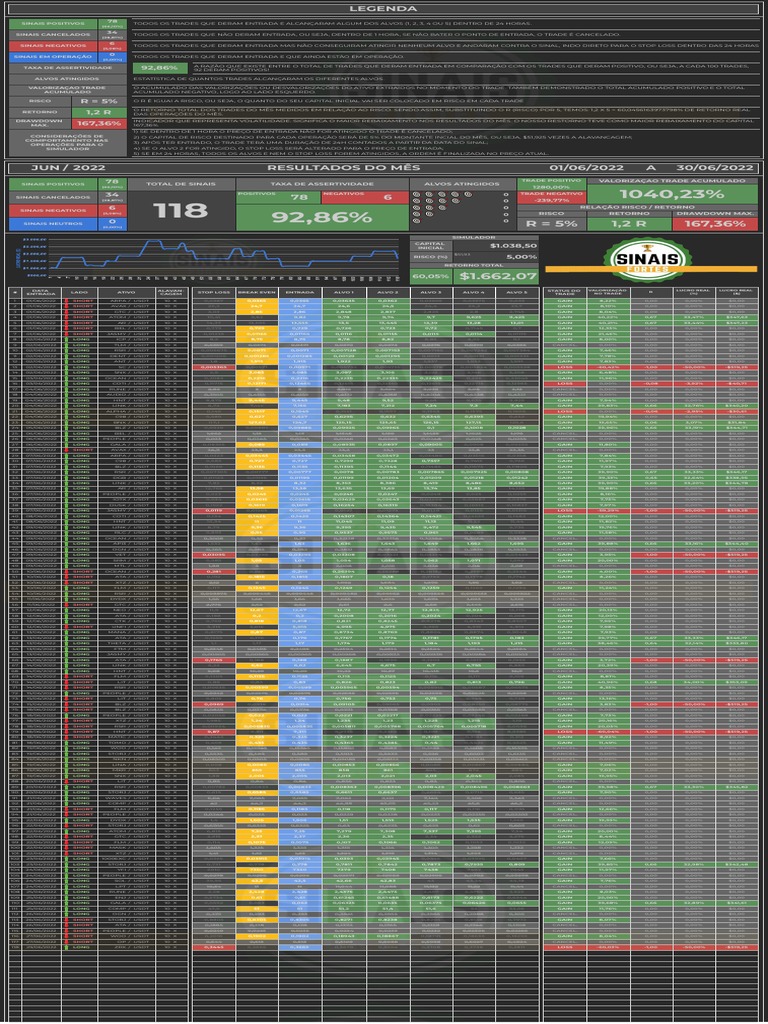Viewport: 768px width, 1024px height.
Task: Click the green Sinais Positivos label in the legend
Action: tap(53, 21)
